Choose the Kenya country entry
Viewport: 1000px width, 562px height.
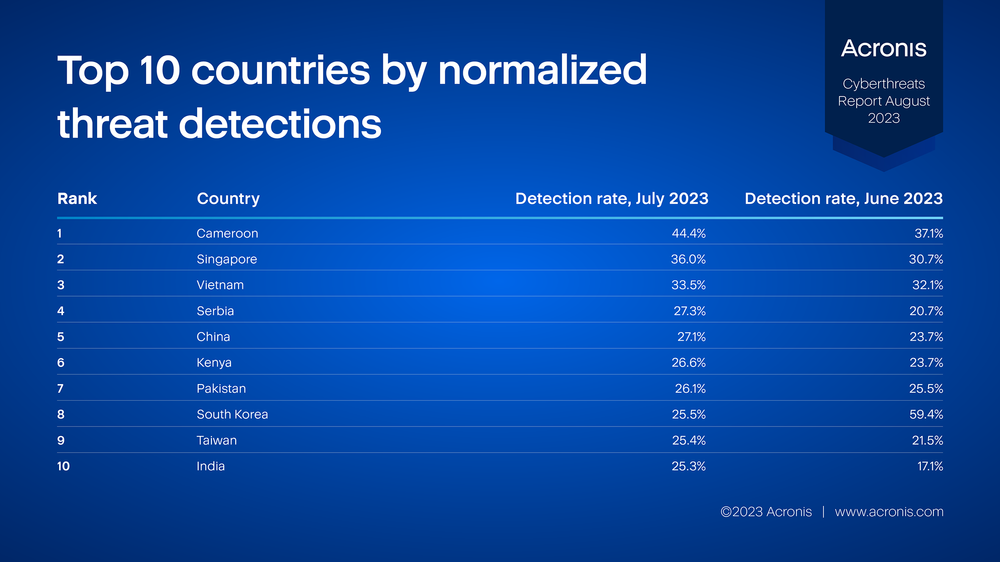tap(214, 362)
